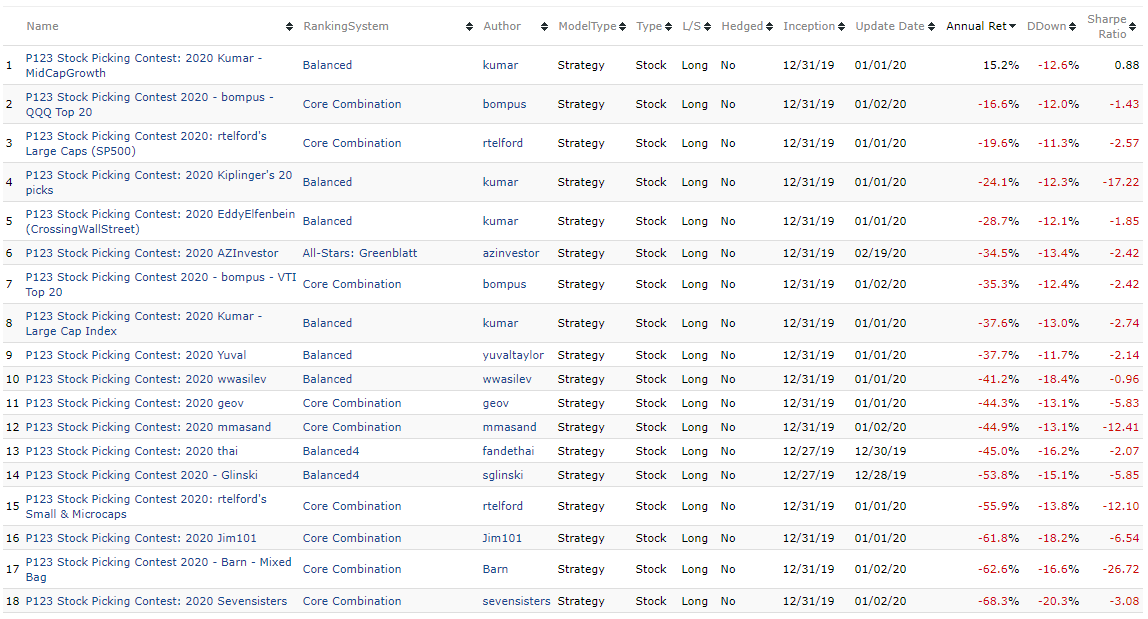Viewport: 1148px width, 619px height.
Task: Sort by ModelType column sort arrows
Action: (x=622, y=26)
